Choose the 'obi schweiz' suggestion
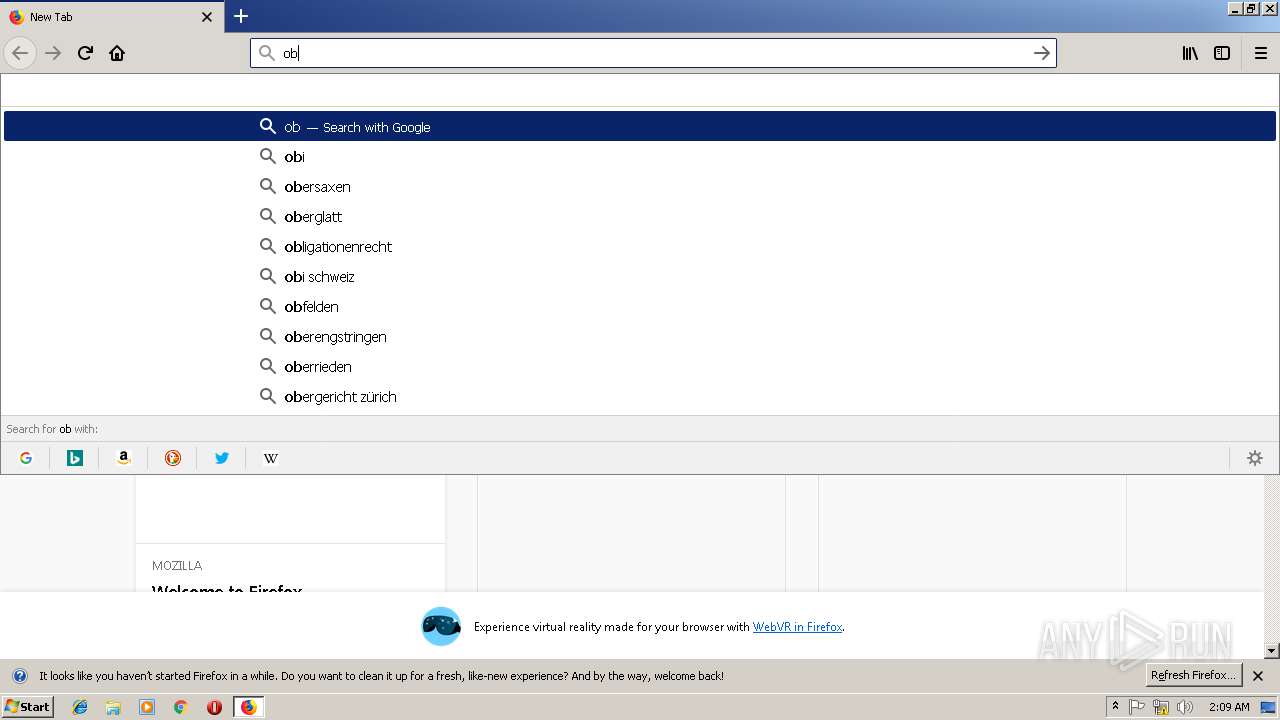The width and height of the screenshot is (1280, 720). click(x=640, y=276)
